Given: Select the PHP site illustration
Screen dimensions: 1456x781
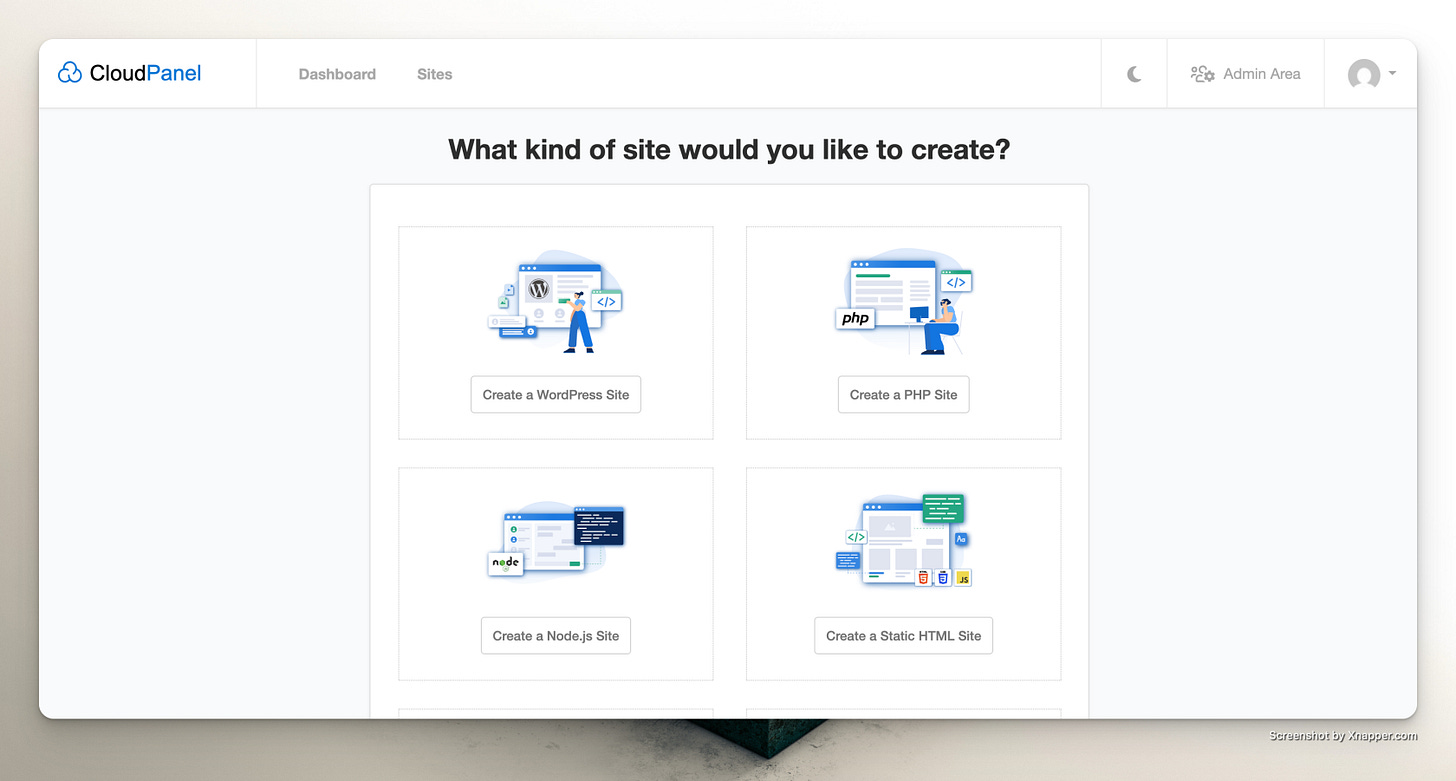Looking at the screenshot, I should tap(904, 302).
